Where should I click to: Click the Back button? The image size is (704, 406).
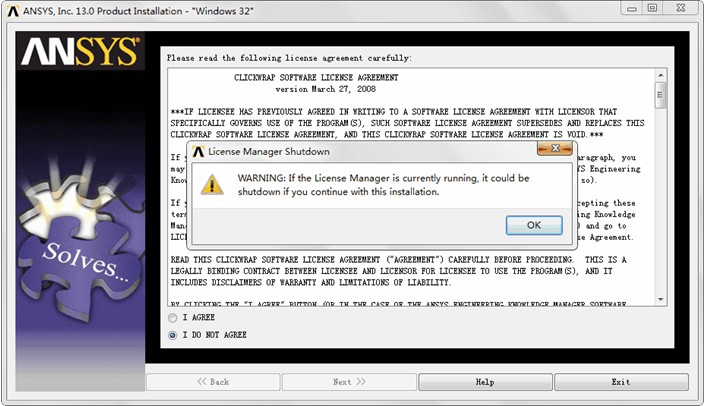click(x=212, y=382)
